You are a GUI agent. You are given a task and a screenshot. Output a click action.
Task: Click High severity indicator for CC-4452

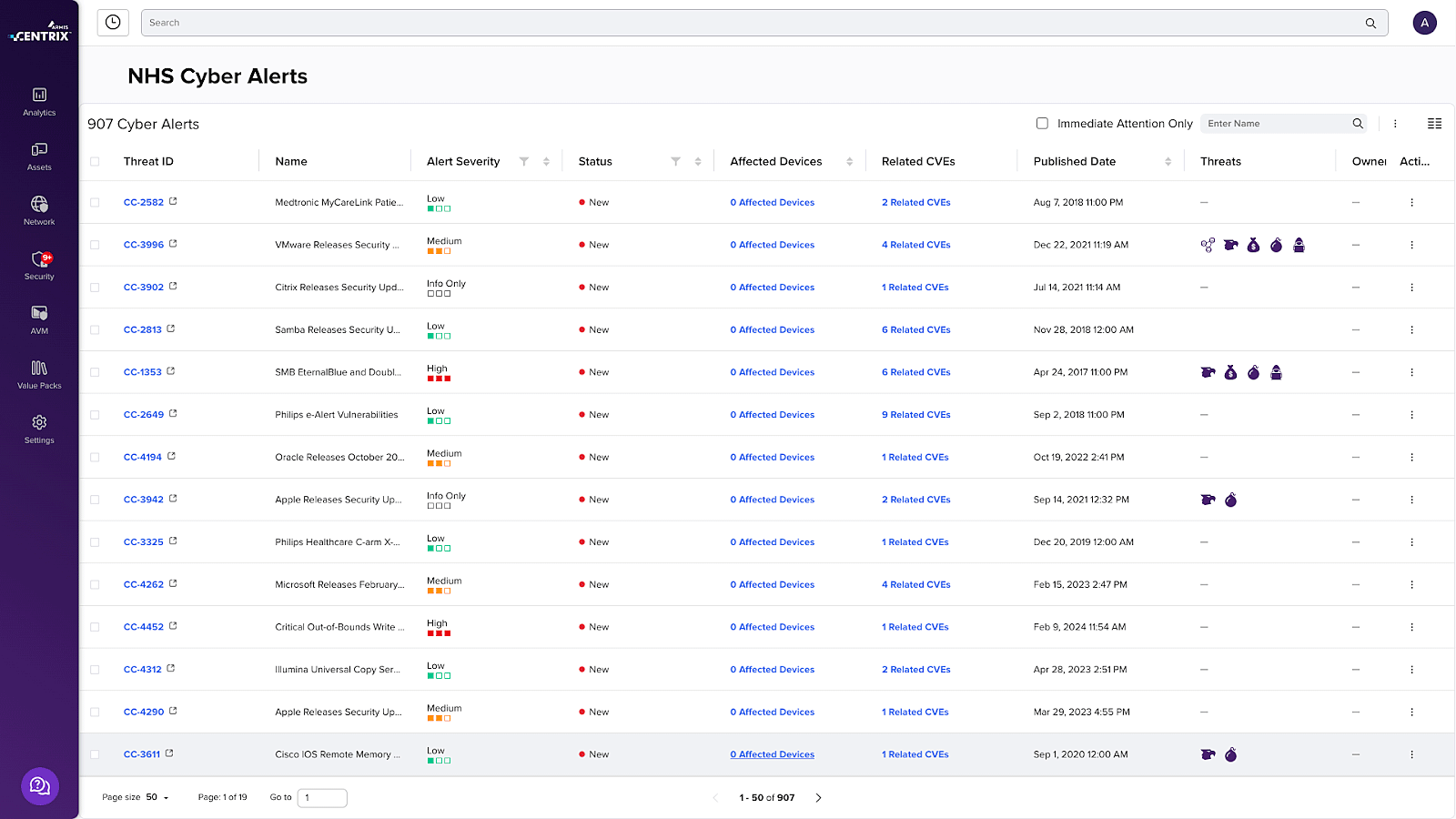(439, 628)
